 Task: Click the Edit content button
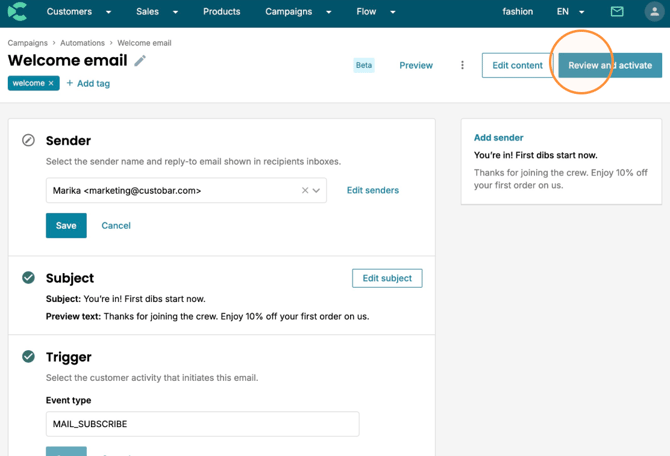coord(517,65)
